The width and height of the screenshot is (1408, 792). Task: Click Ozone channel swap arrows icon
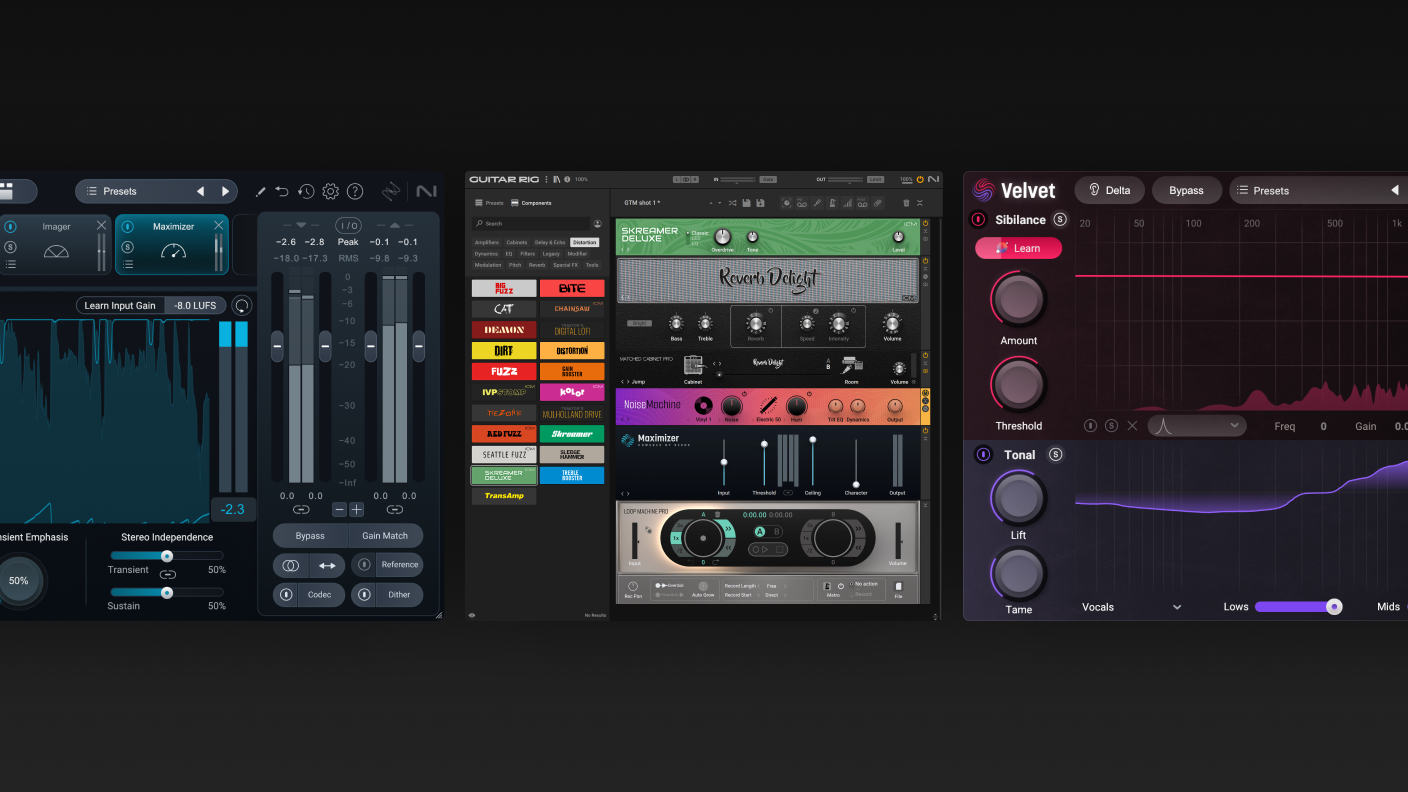tap(327, 565)
